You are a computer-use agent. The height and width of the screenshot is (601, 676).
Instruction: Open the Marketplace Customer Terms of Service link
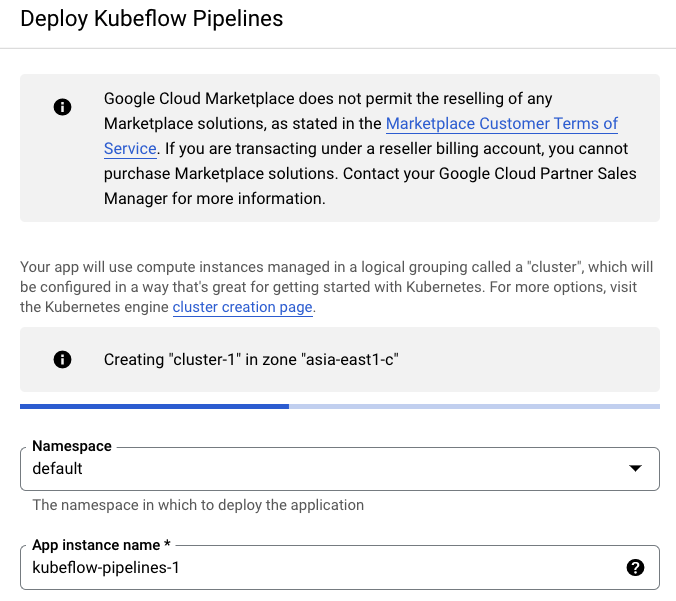point(501,124)
